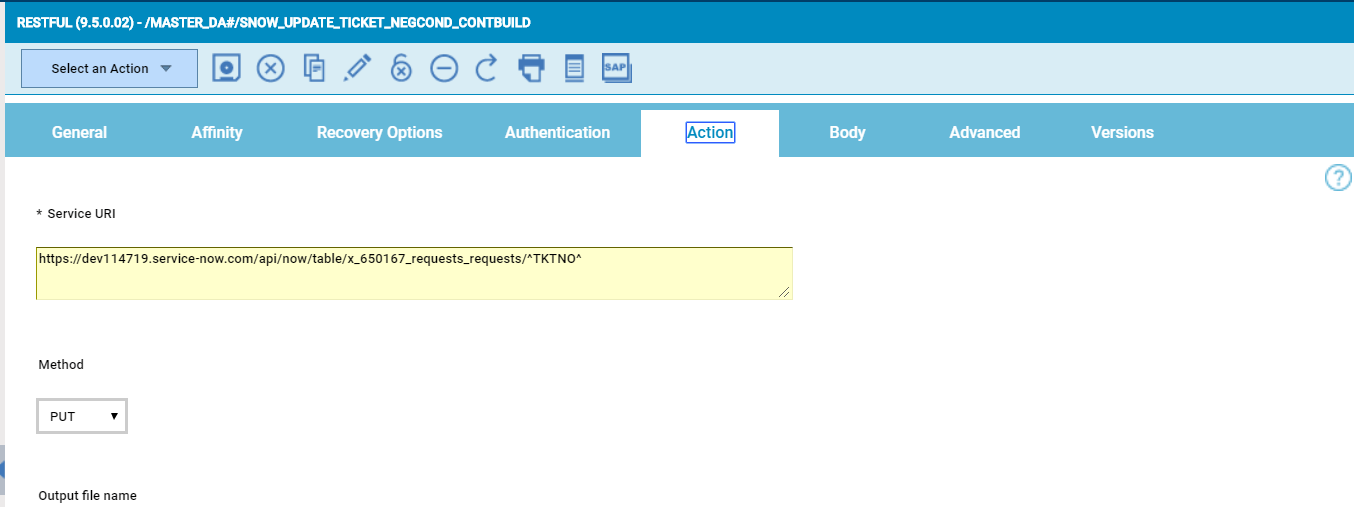Viewport: 1354px width, 507px height.
Task: Open the help question mark icon
Action: tap(1338, 178)
